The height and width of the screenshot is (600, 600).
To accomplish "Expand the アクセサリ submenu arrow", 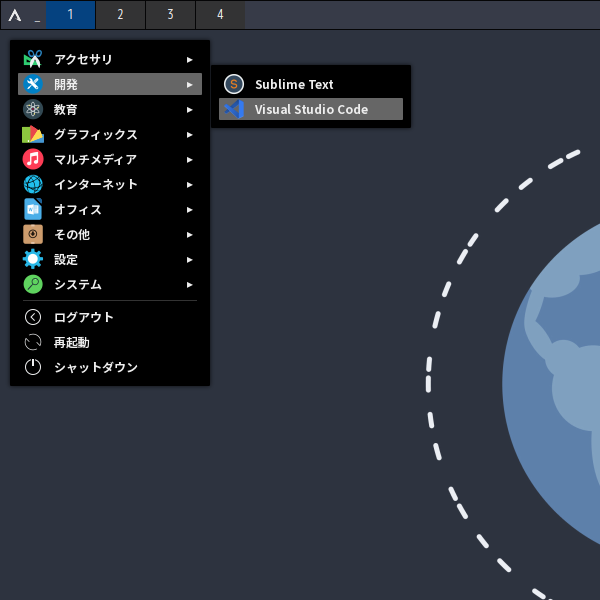I will point(190,60).
